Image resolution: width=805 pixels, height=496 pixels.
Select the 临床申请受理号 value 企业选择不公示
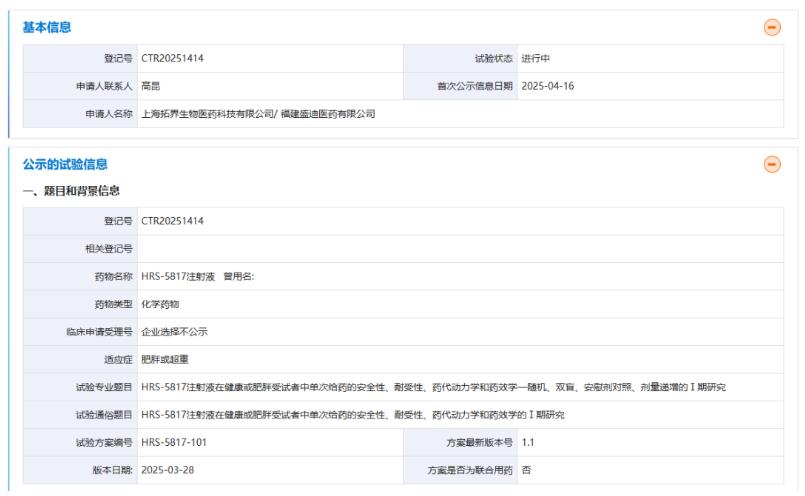[x=174, y=331]
